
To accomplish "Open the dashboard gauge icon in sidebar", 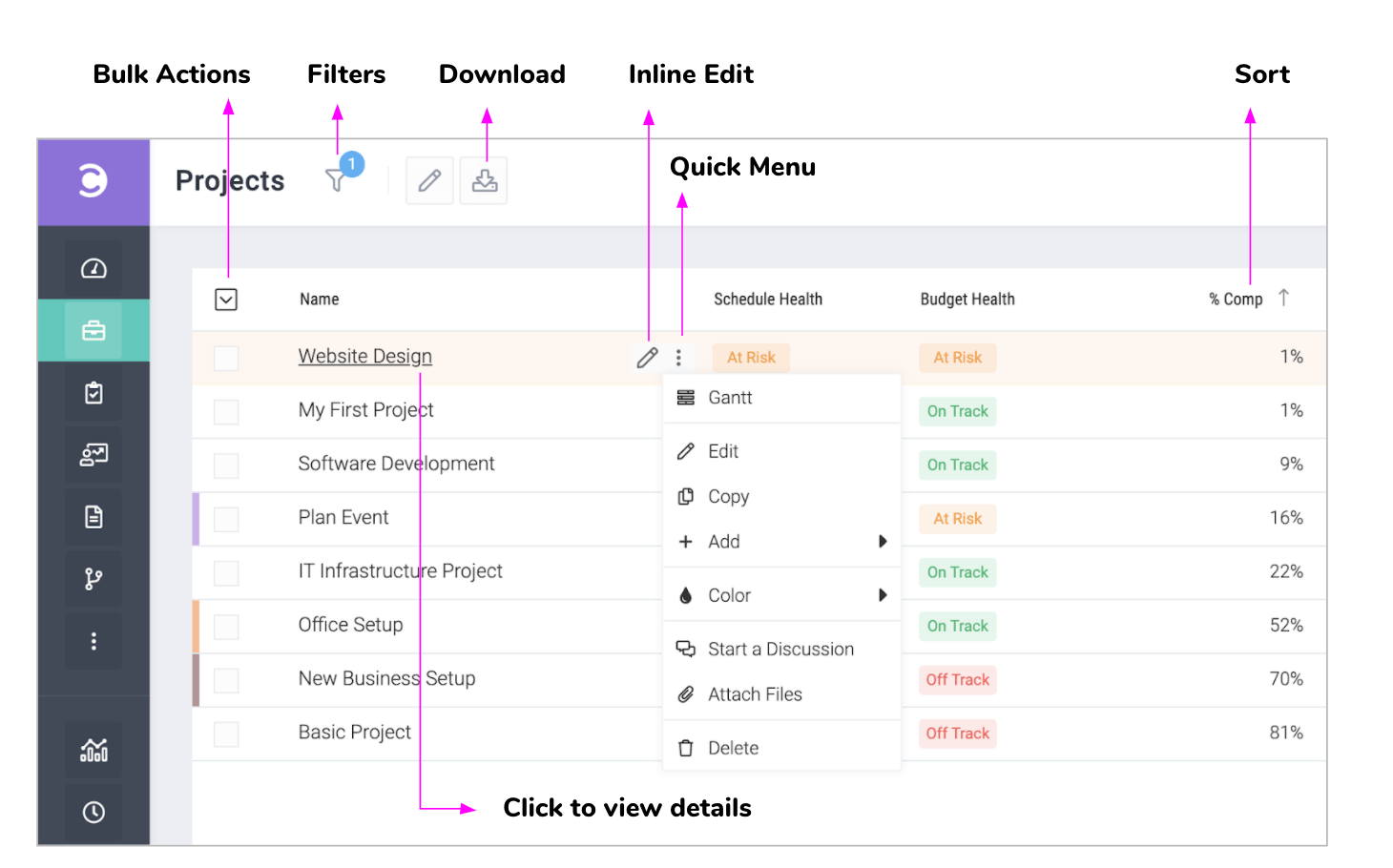I will pos(94,269).
